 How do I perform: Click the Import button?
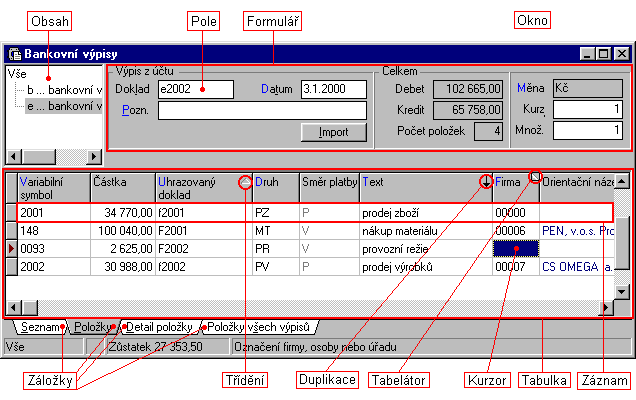[333, 132]
